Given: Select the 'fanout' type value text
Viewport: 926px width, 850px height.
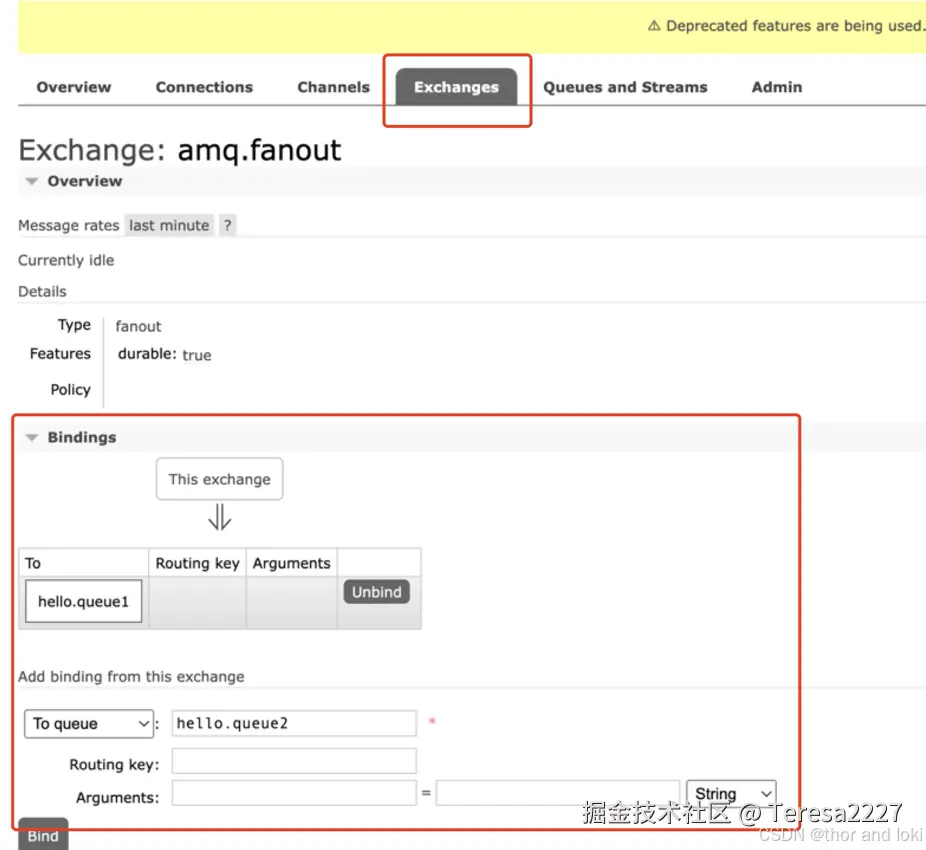Looking at the screenshot, I should [x=138, y=326].
